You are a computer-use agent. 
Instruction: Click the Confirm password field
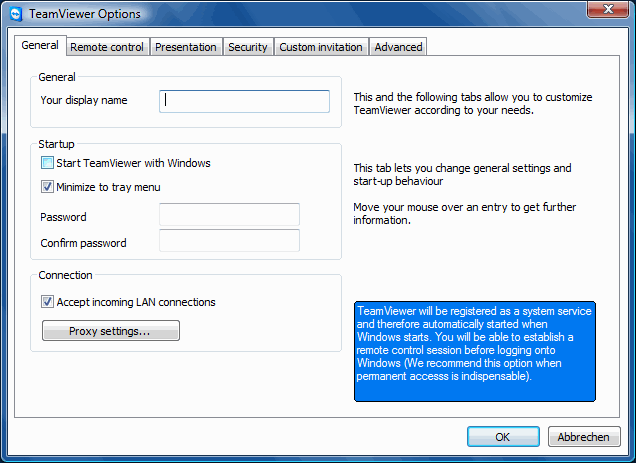[x=229, y=240]
